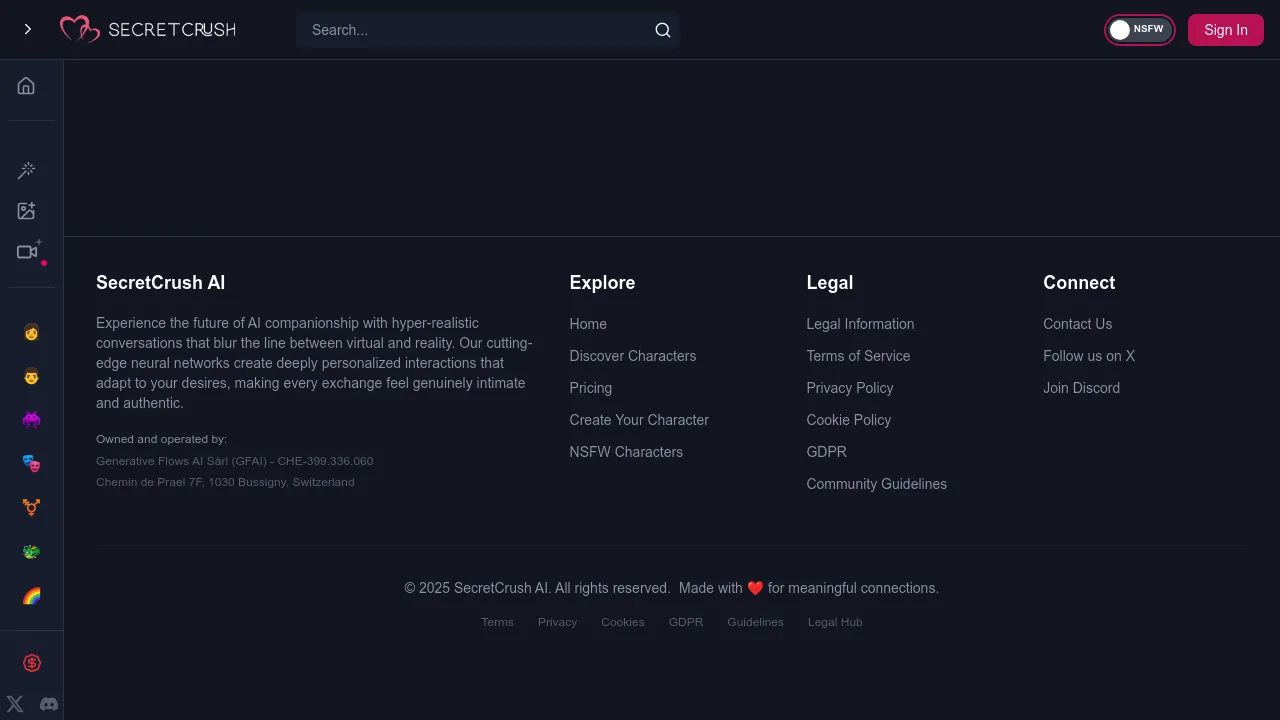This screenshot has height=720, width=1280.
Task: Toggle the NSFW switch
Action: coord(1139,30)
